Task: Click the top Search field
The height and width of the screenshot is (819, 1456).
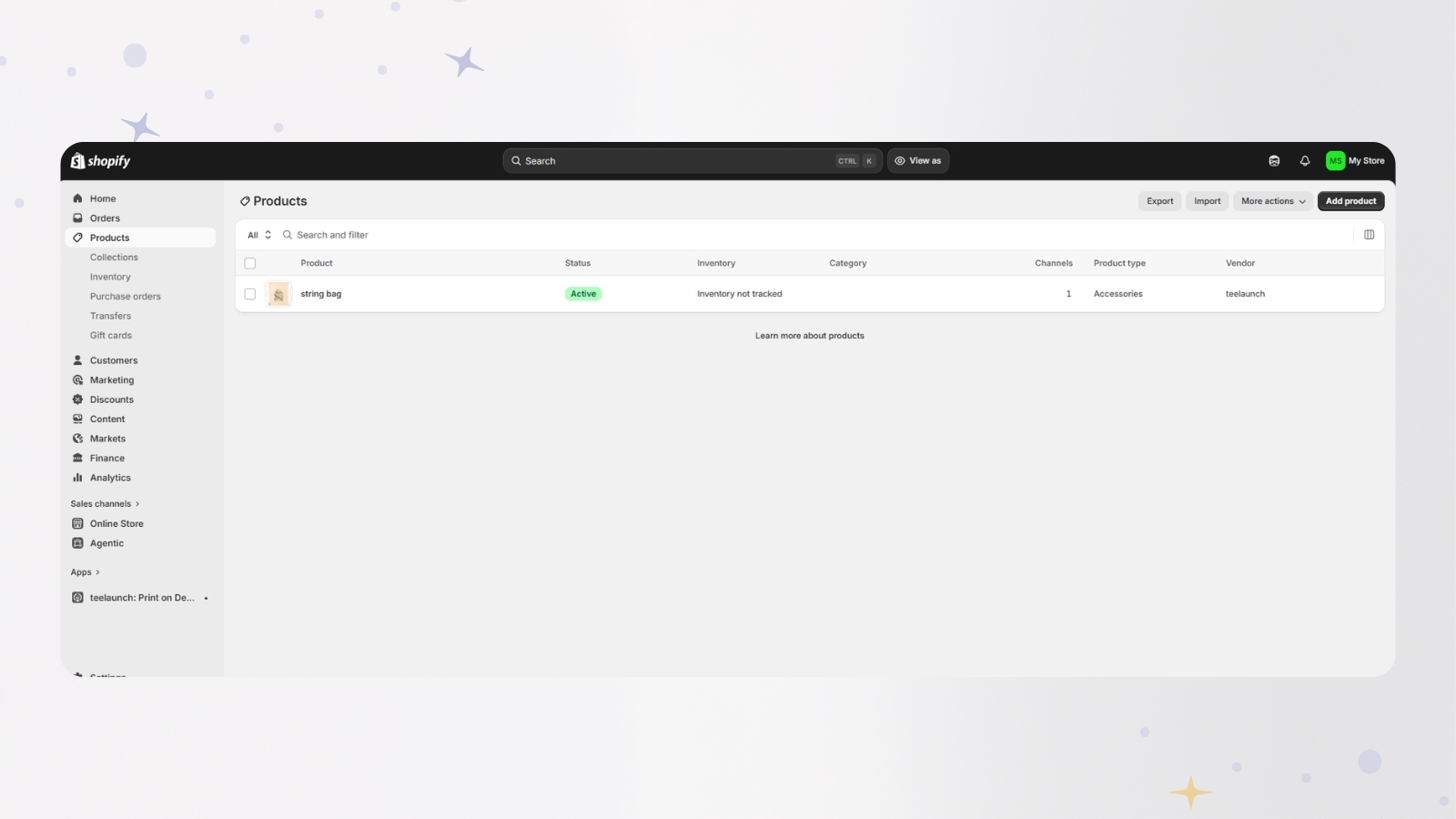Action: (693, 161)
